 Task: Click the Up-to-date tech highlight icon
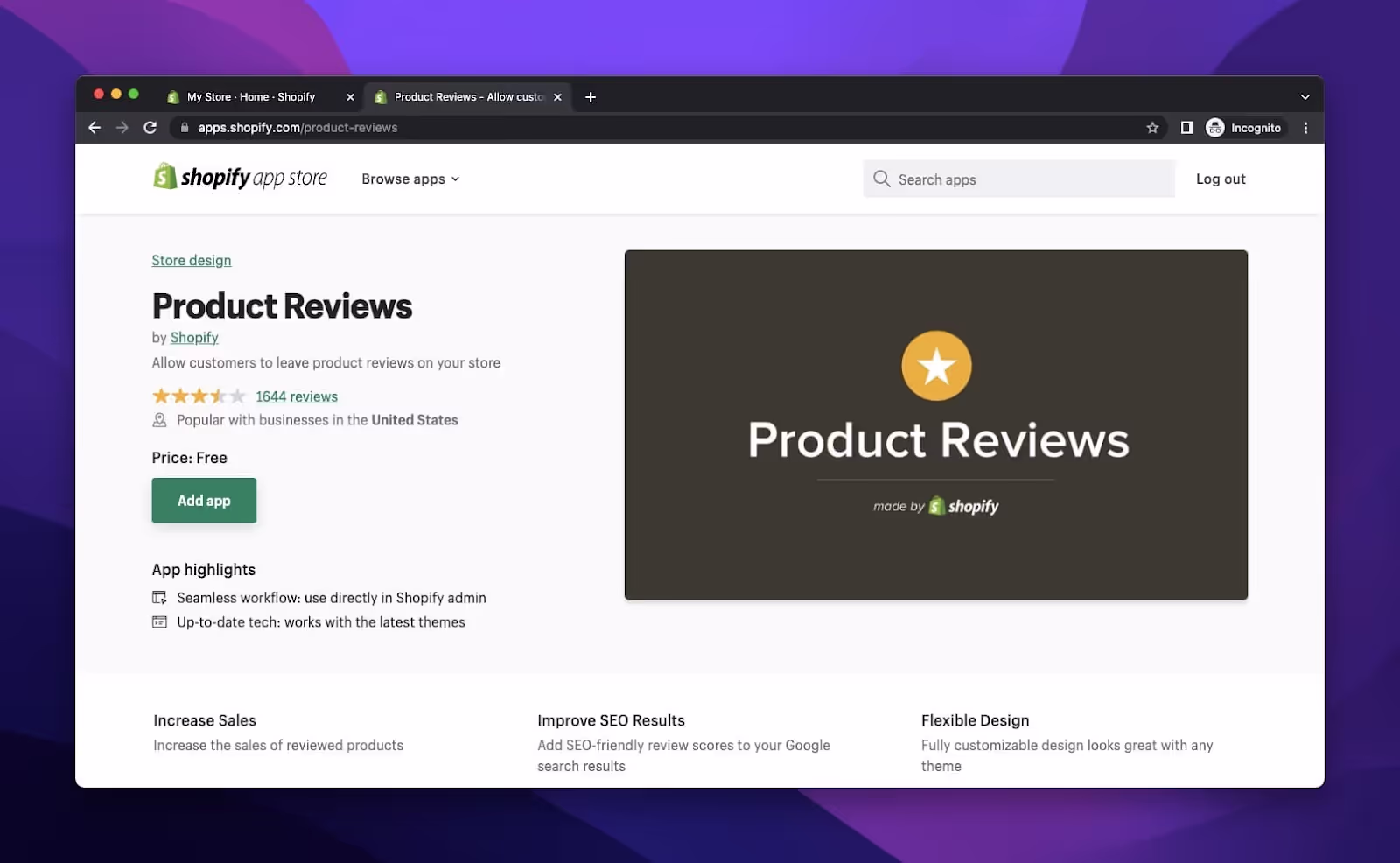pos(159,622)
